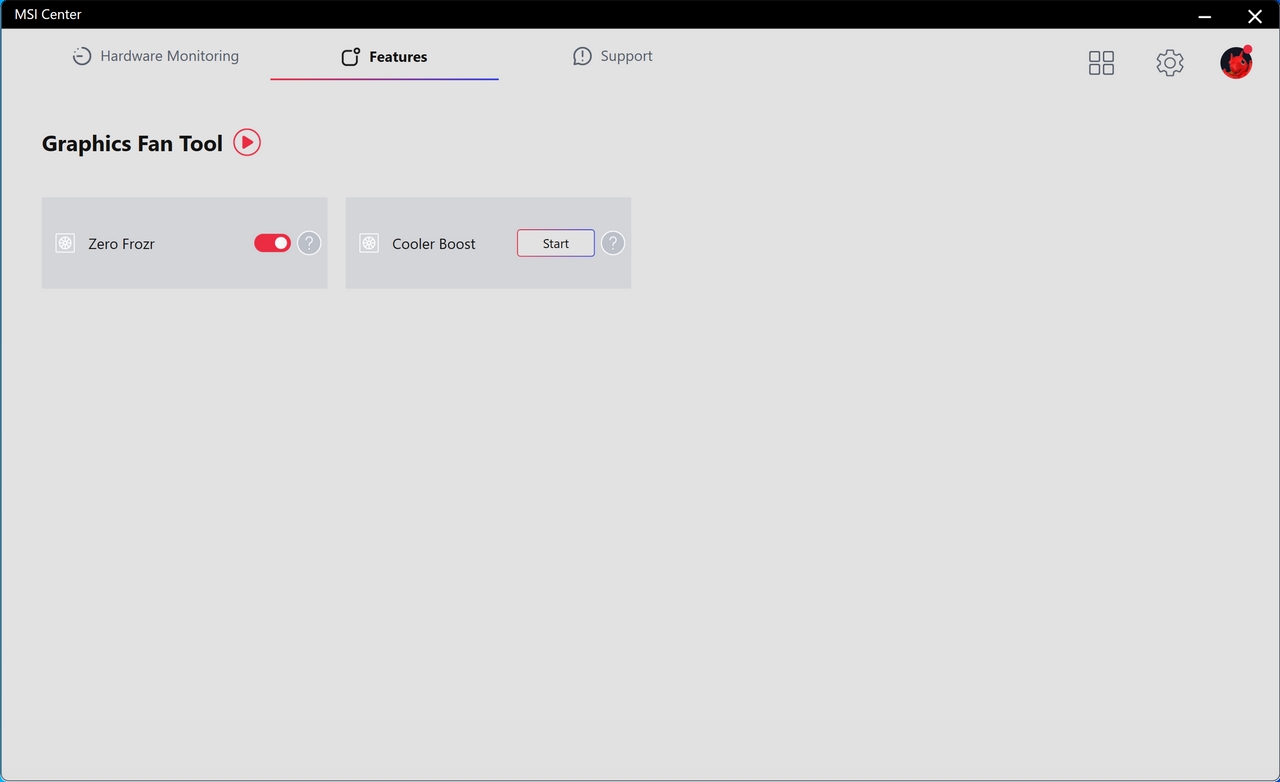Click the Zero Frozr label

(121, 243)
